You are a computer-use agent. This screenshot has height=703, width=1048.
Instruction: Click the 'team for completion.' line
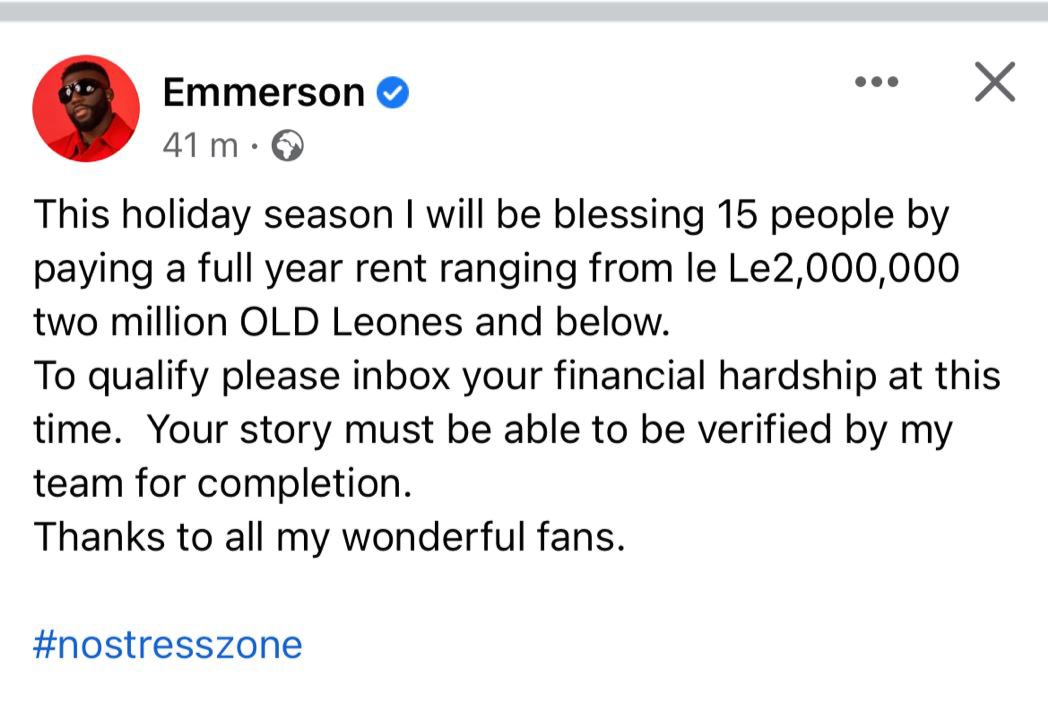(222, 484)
